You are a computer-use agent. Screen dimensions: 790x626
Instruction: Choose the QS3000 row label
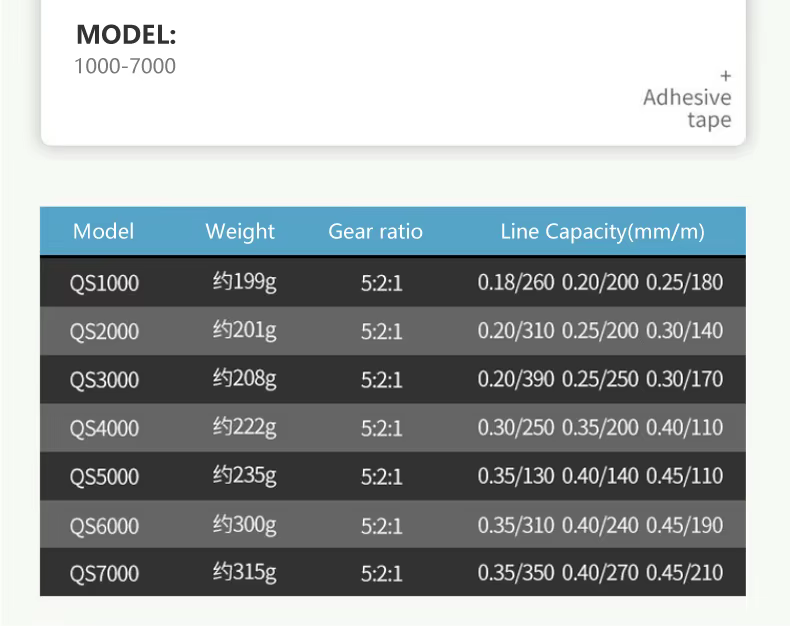104,380
